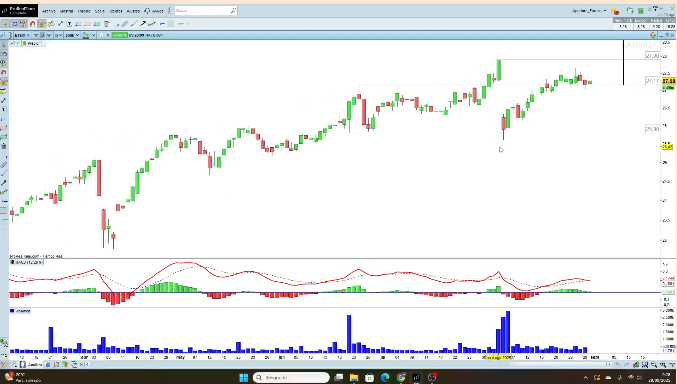Click the 25,00 price level label
This screenshot has height=384, width=677.
[652, 129]
